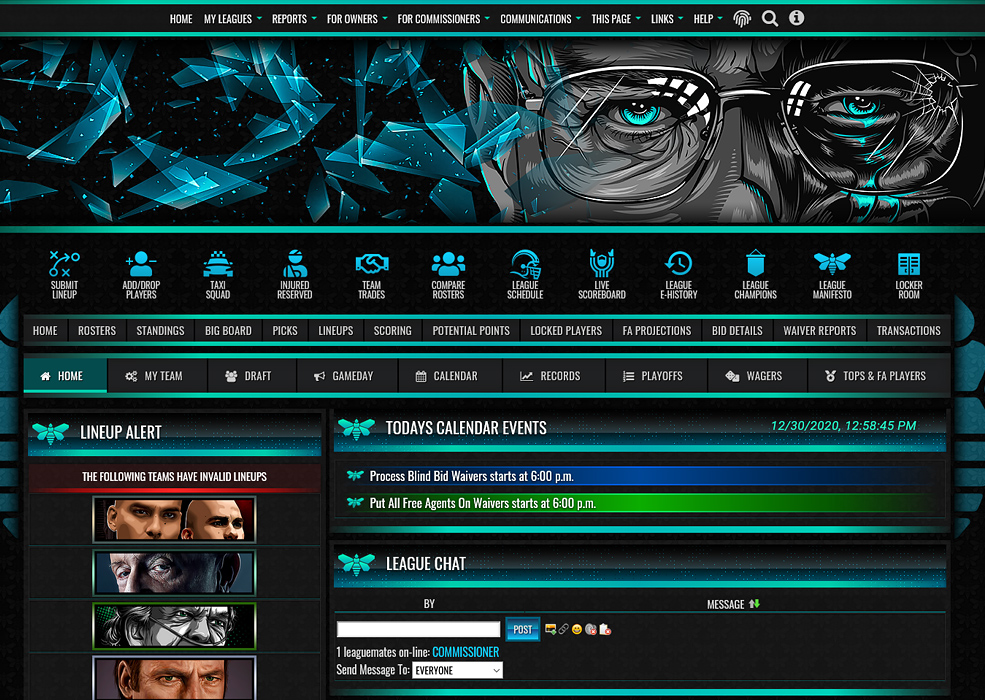This screenshot has height=700, width=985.
Task: Click the two bald men team thumbnail
Action: tap(174, 520)
